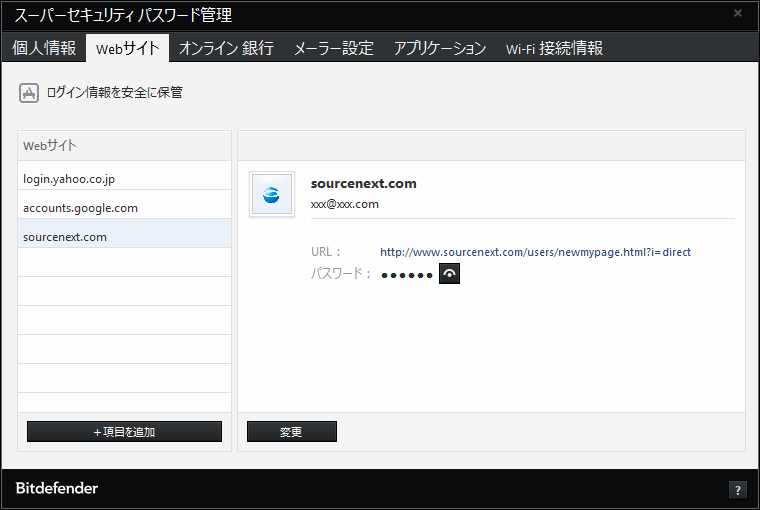Open the アプリケーション tab
Viewport: 760px width, 510px height.
[x=440, y=48]
